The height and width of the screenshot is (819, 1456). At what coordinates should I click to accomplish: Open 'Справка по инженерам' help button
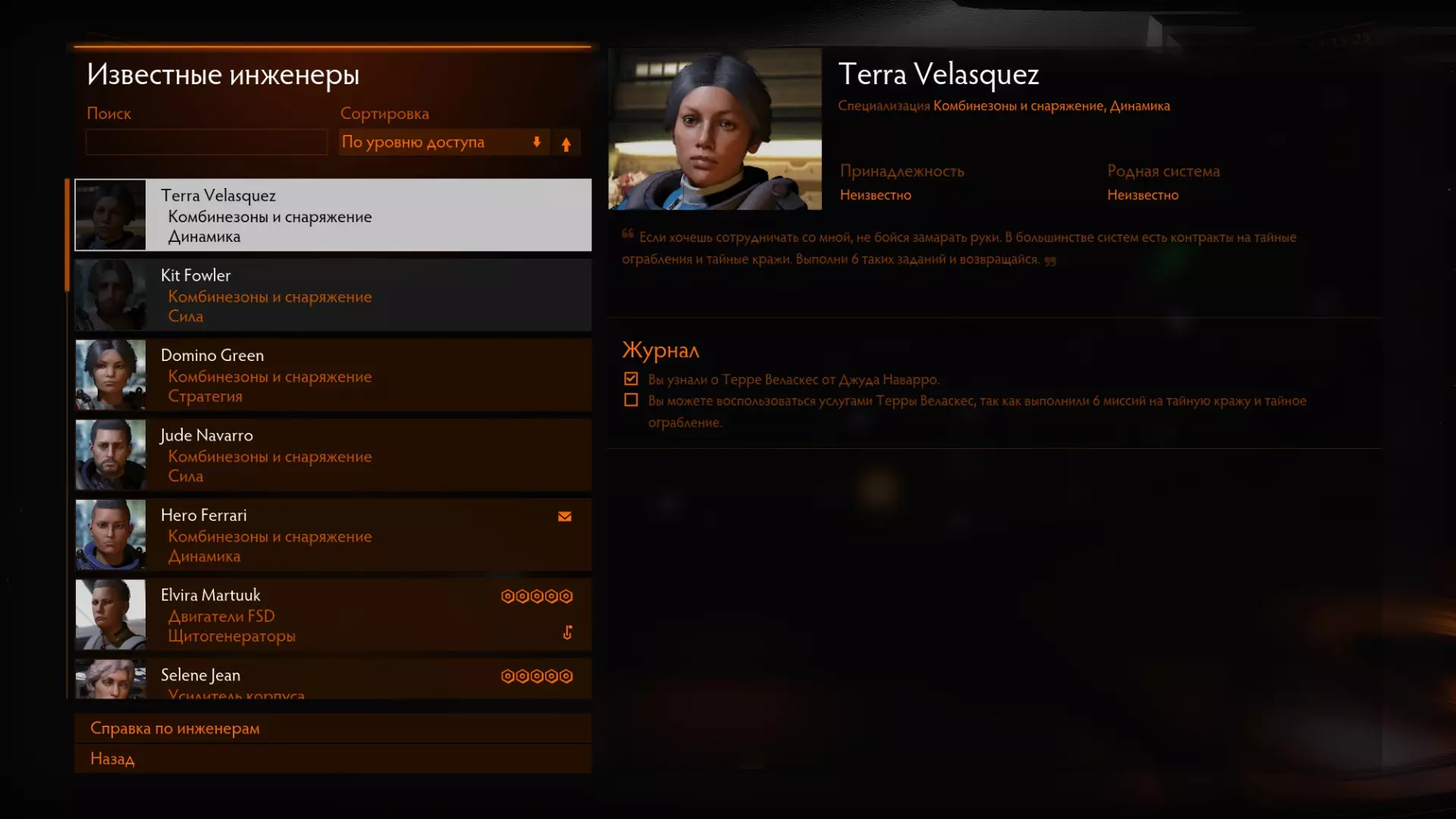[x=333, y=728]
